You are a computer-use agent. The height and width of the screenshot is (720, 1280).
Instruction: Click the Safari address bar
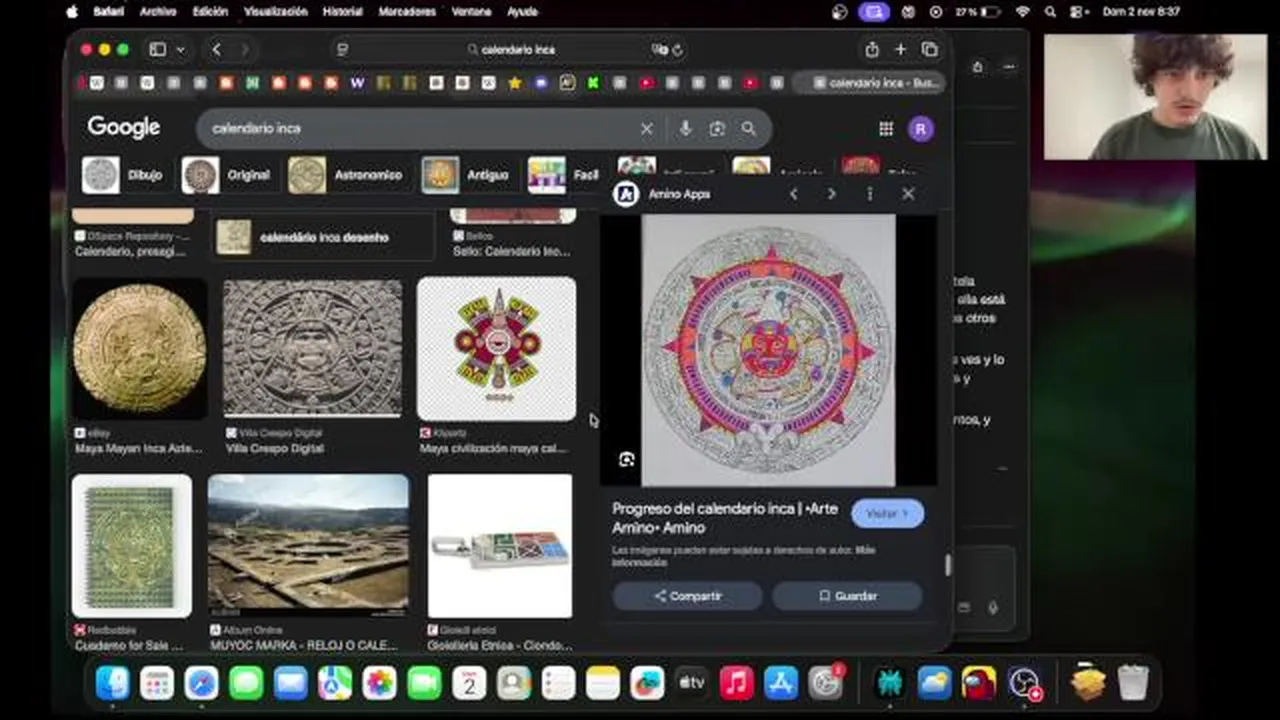pos(510,49)
